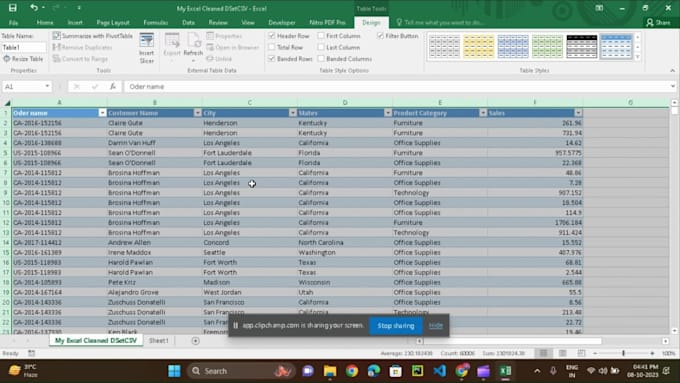Click Summarize with PivotTable

tap(93, 36)
